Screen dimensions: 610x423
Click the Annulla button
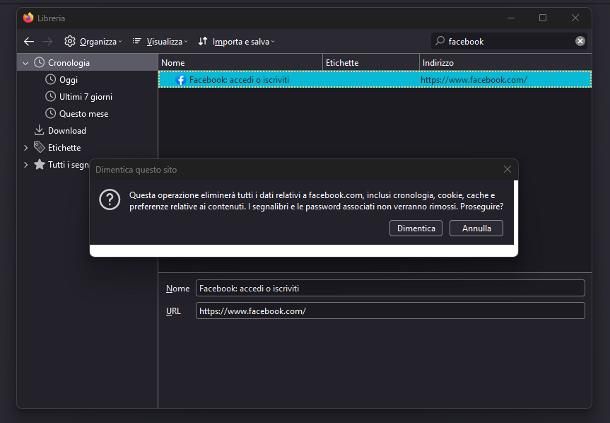(476, 228)
